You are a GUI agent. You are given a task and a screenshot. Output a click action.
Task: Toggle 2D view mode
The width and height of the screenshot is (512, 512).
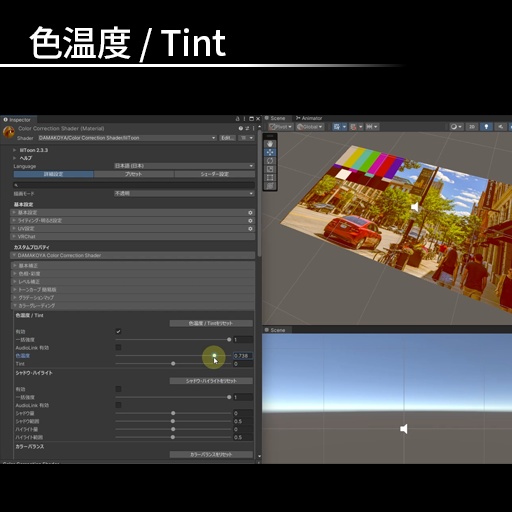point(472,127)
